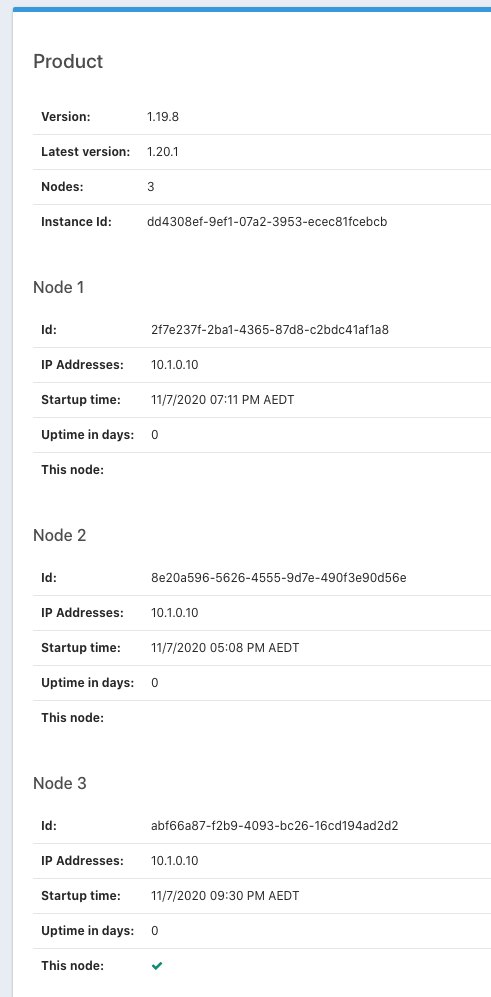Click Node 2 'Uptime in days:' label
491x997 pixels.
tap(88, 683)
